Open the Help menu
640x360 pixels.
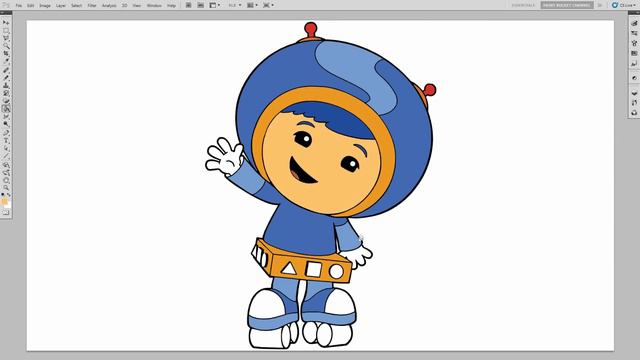point(171,5)
